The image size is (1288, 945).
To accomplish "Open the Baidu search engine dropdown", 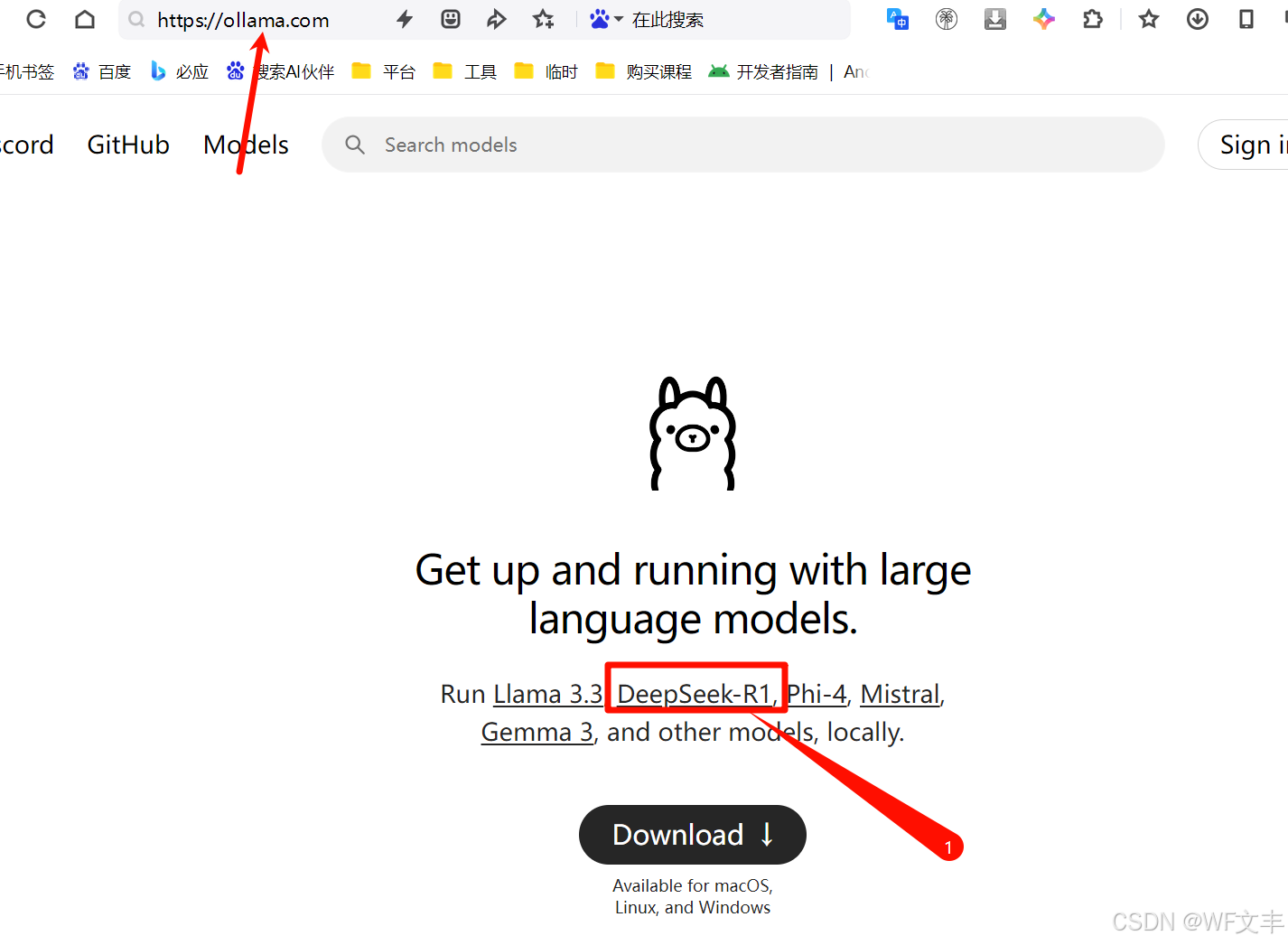I will click(x=606, y=19).
